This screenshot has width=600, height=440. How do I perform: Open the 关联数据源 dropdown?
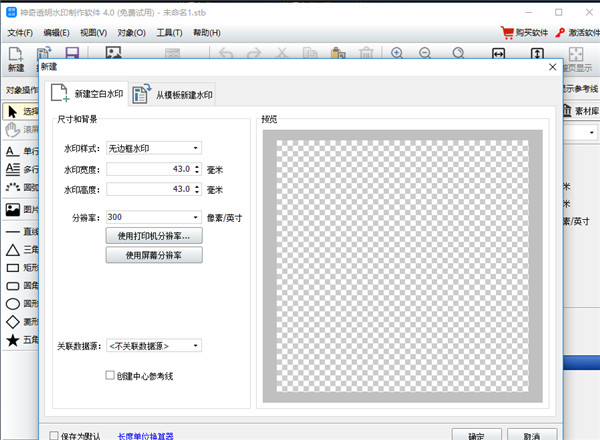tap(154, 346)
